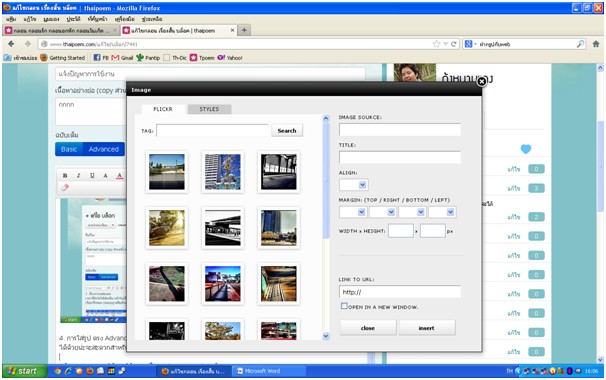Select the eraser clear-formatting icon
This screenshot has width=606, height=380.
click(x=65, y=187)
